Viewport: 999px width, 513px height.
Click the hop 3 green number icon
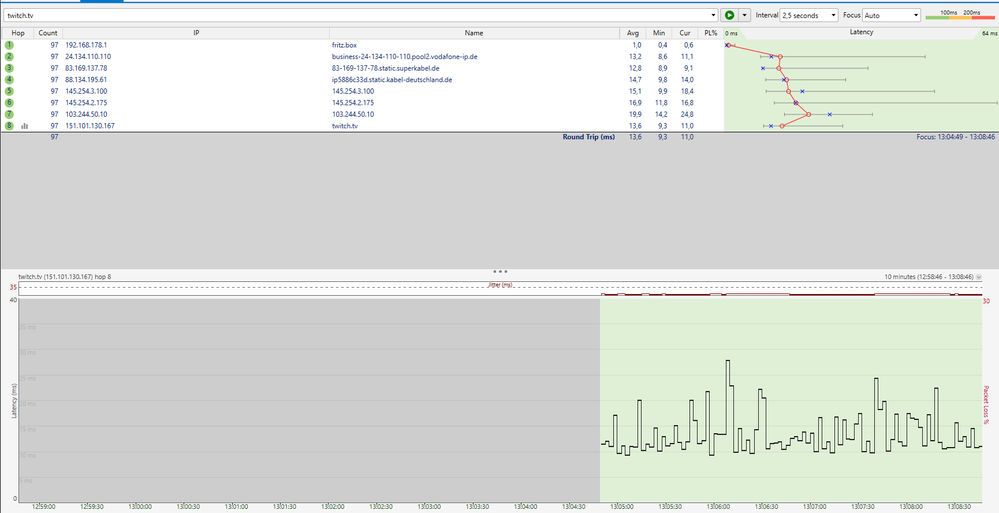coord(9,68)
